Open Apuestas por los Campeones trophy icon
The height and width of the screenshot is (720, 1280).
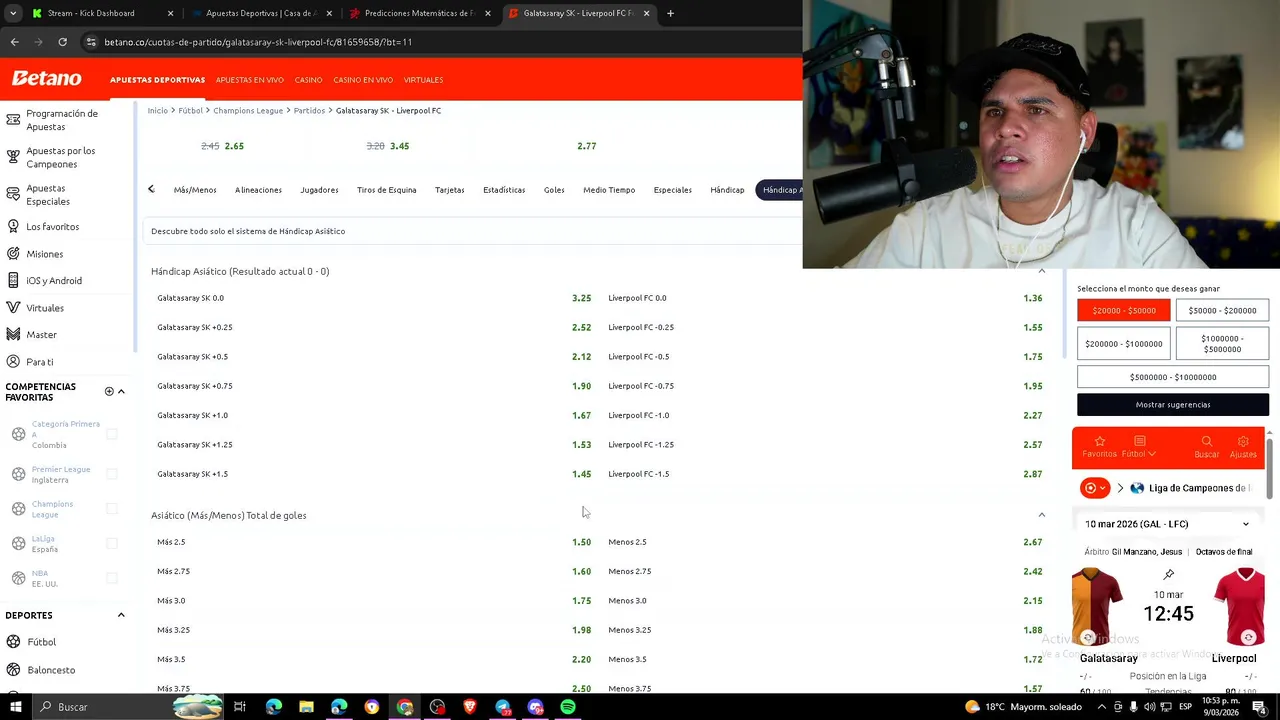[13, 157]
